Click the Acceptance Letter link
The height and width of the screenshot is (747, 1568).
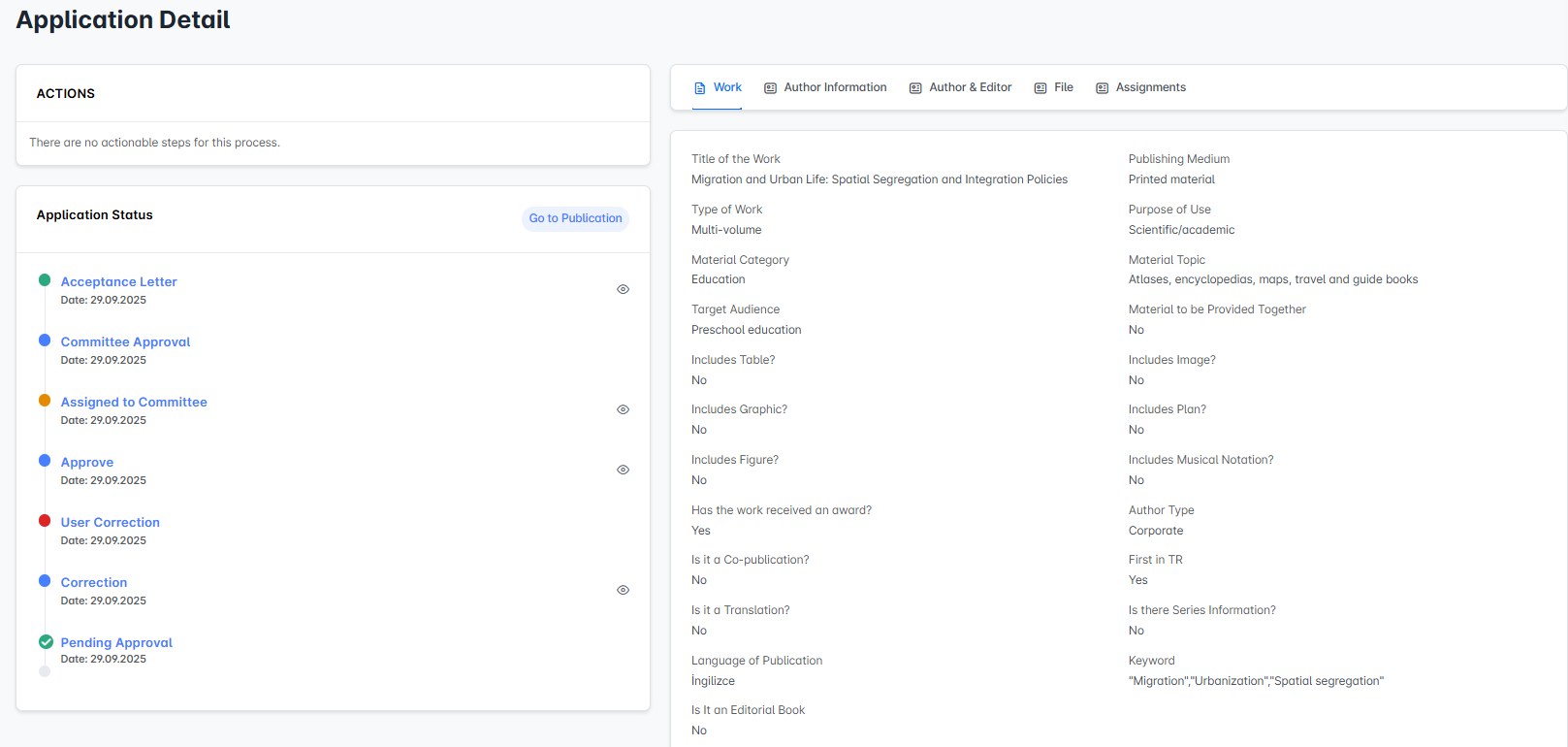[x=118, y=281]
